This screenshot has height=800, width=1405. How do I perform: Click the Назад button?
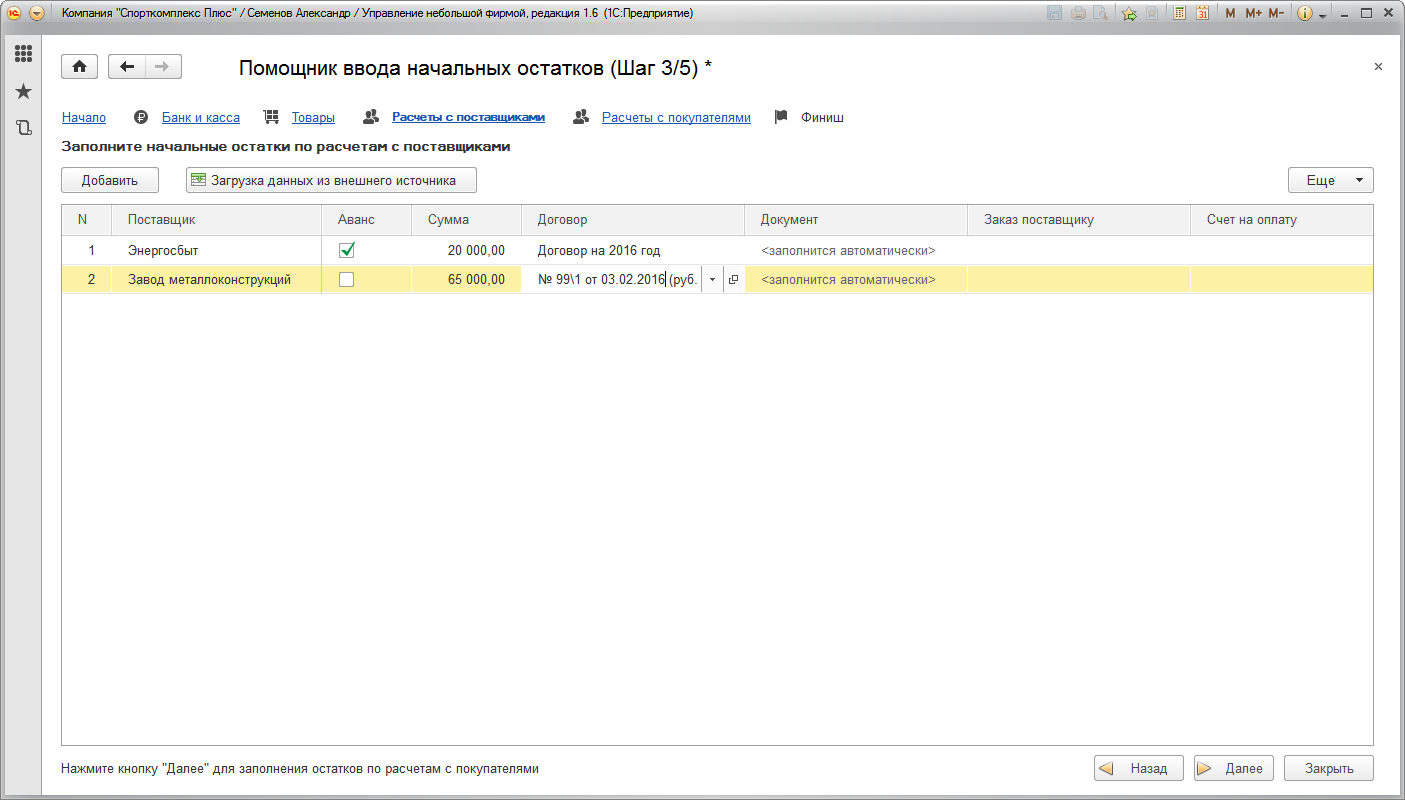pyautogui.click(x=1139, y=769)
